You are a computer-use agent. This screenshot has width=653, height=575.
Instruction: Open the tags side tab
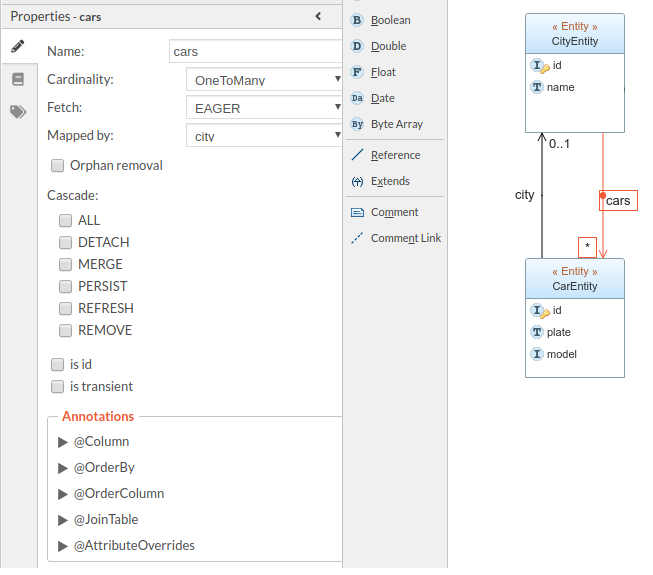(18, 112)
